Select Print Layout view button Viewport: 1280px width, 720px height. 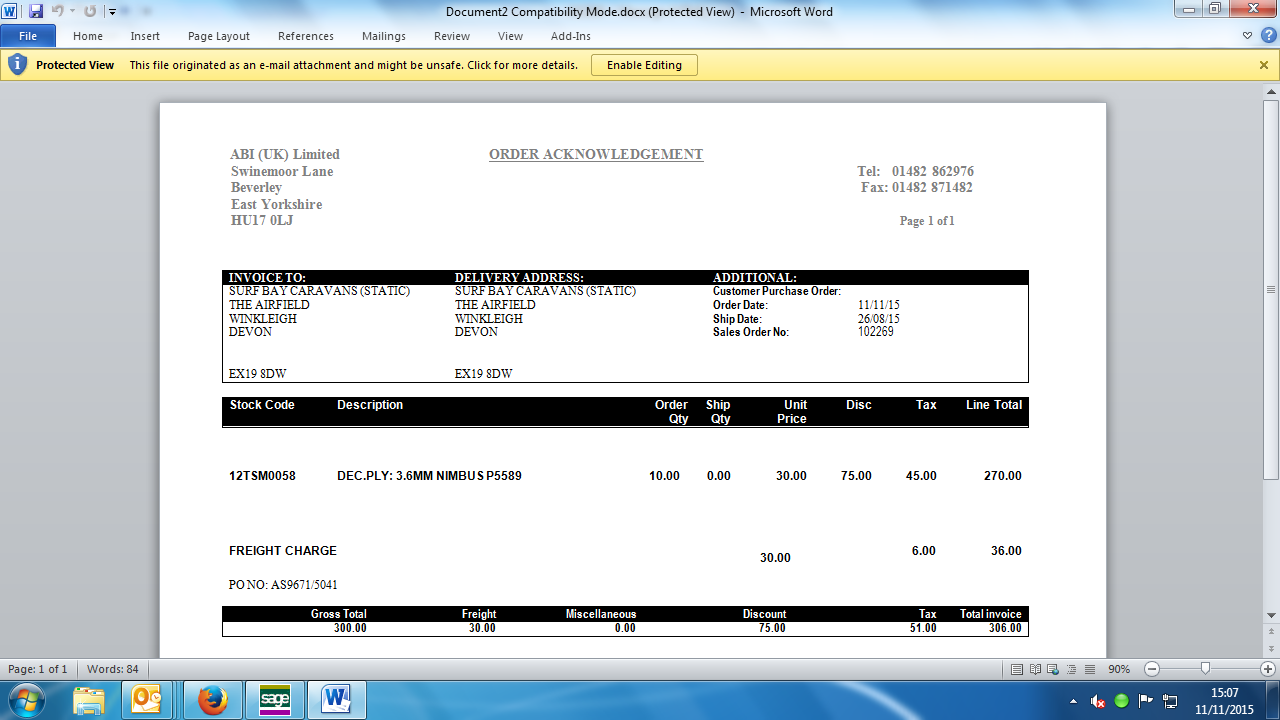(x=1017, y=669)
